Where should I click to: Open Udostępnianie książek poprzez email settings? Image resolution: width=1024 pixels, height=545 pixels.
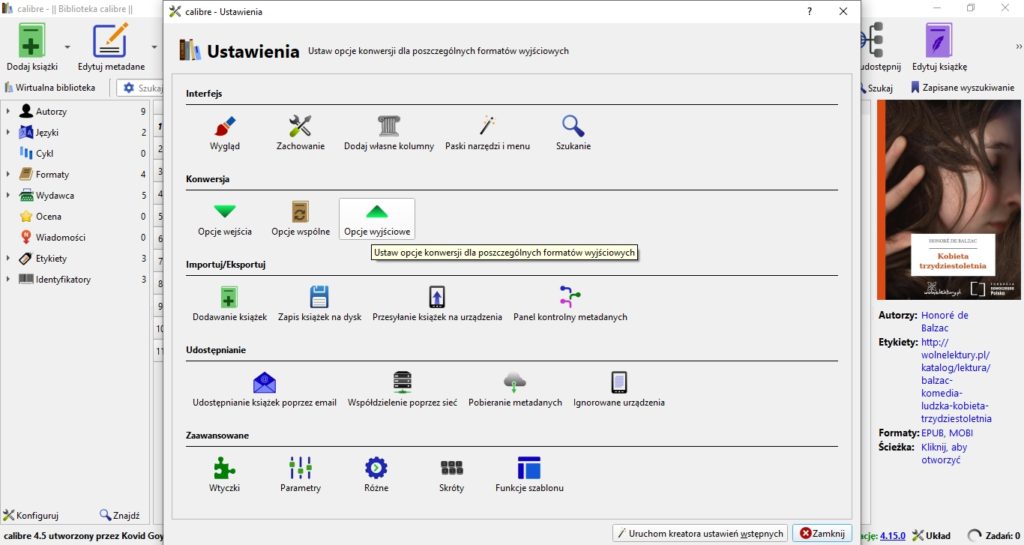pos(264,390)
